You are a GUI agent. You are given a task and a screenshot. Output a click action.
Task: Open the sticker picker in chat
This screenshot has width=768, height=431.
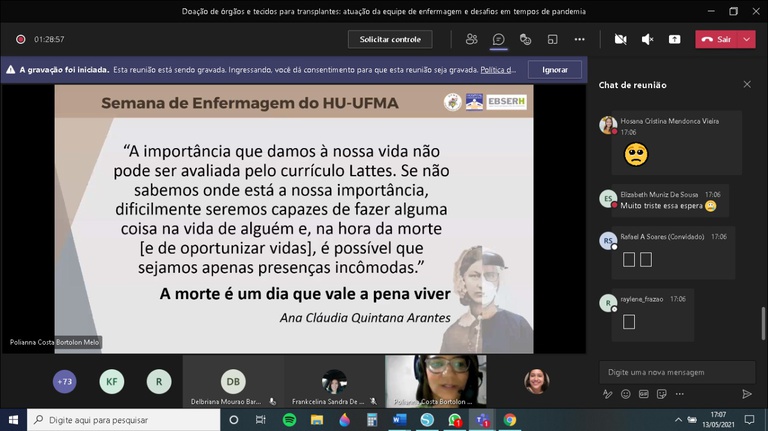(x=662, y=394)
